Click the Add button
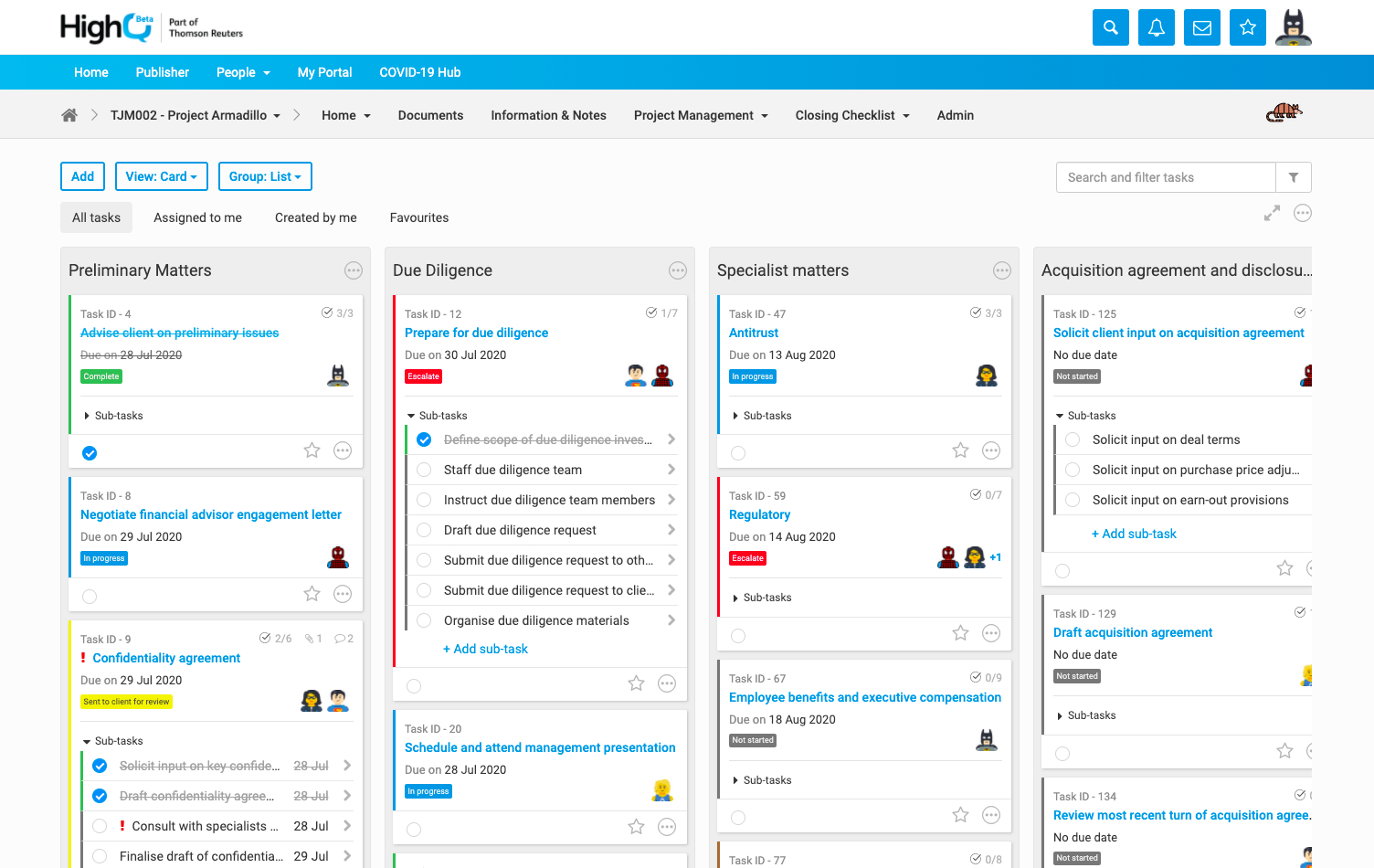 pyautogui.click(x=82, y=176)
